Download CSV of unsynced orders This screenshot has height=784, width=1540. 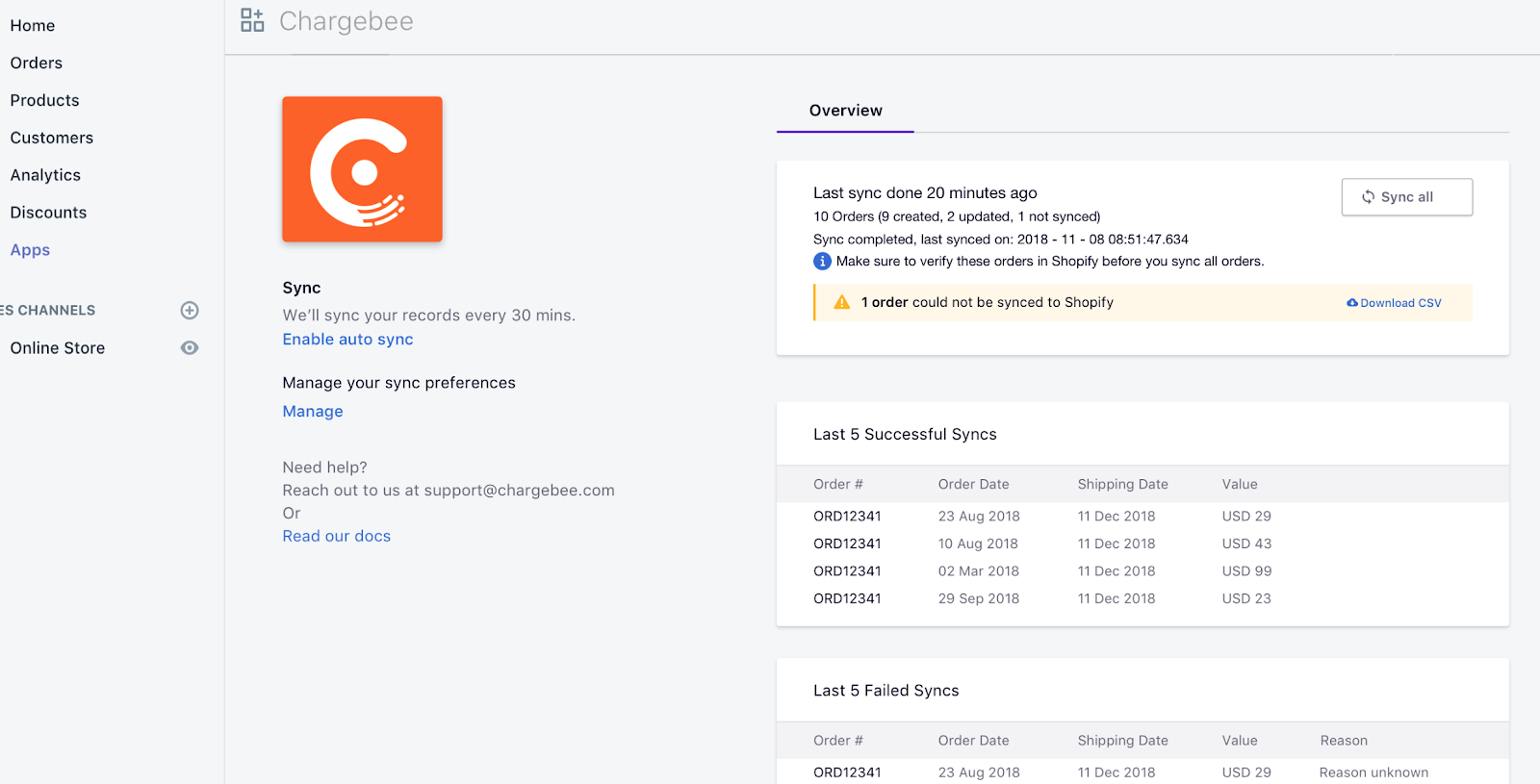pyautogui.click(x=1394, y=303)
